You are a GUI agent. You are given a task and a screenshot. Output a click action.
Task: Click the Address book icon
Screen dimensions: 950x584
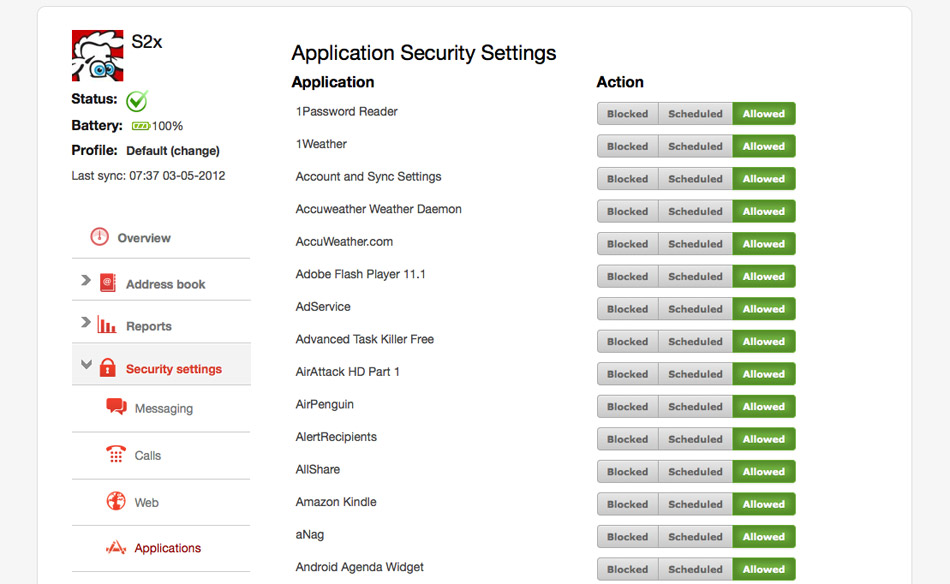pyautogui.click(x=107, y=283)
